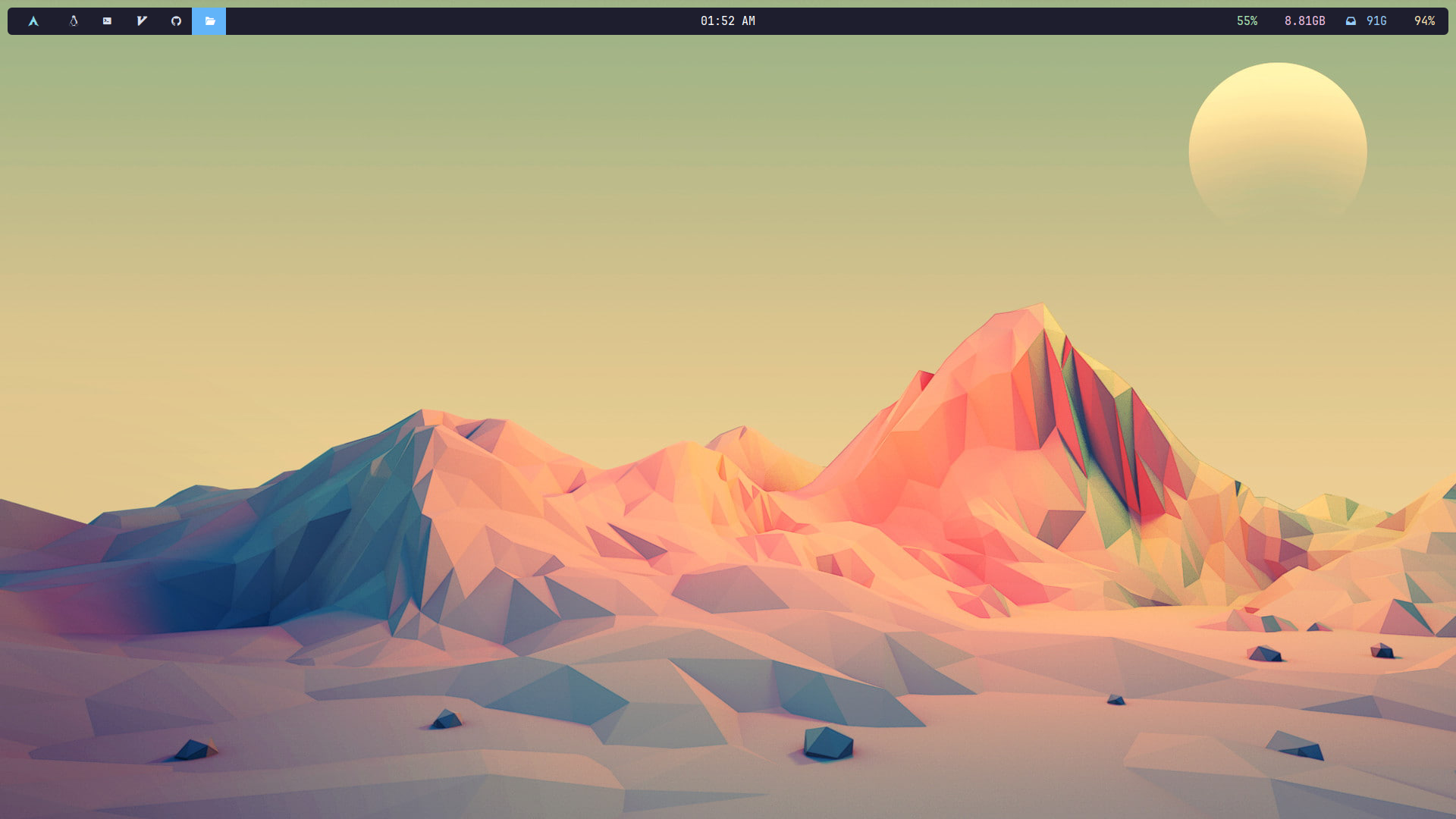Click the Arch Linux logo launcher
This screenshot has width=1456, height=819.
pyautogui.click(x=33, y=21)
